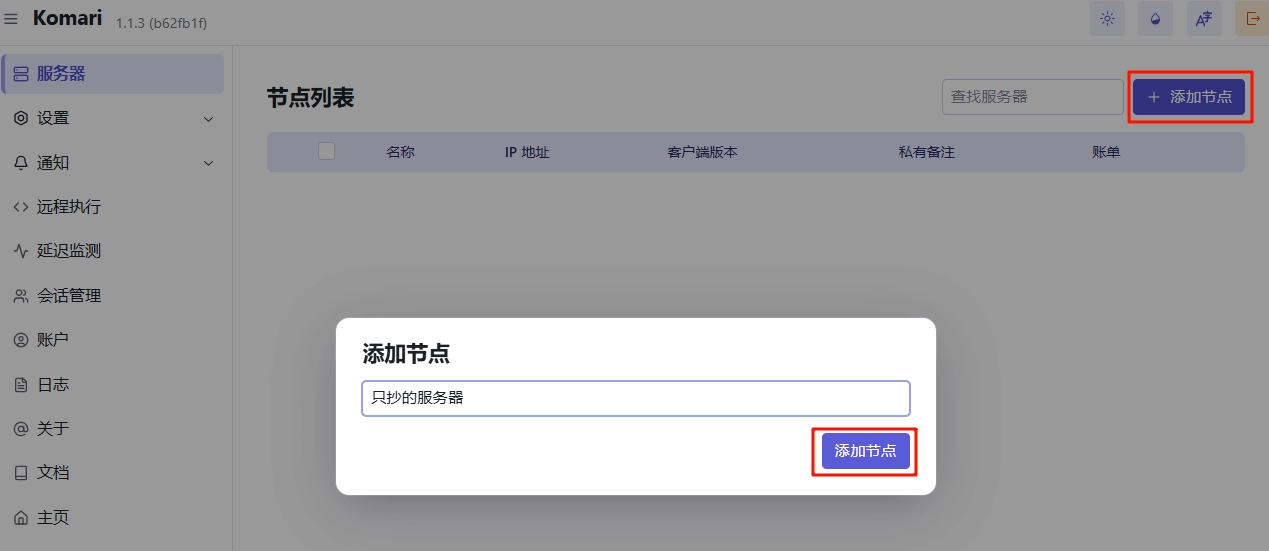
Task: Open 文档 link in sidebar
Action: pyautogui.click(x=52, y=473)
